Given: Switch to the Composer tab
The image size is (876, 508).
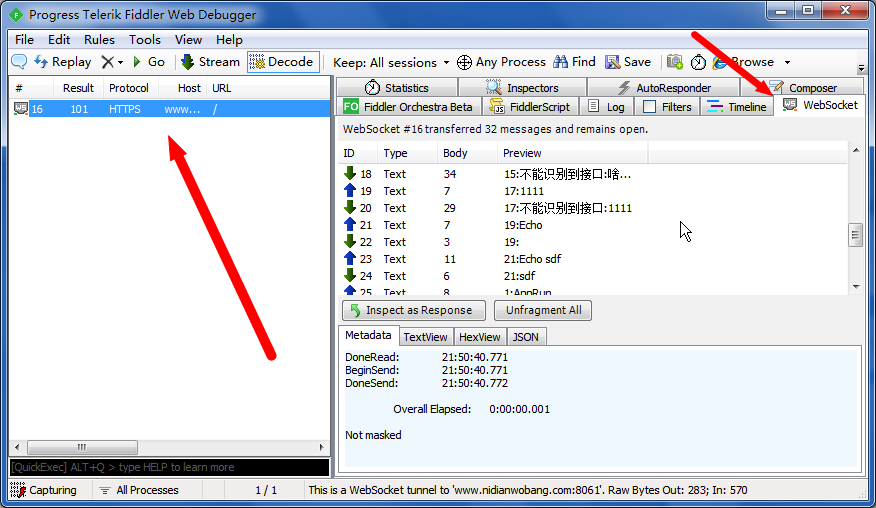Looking at the screenshot, I should pos(803,88).
